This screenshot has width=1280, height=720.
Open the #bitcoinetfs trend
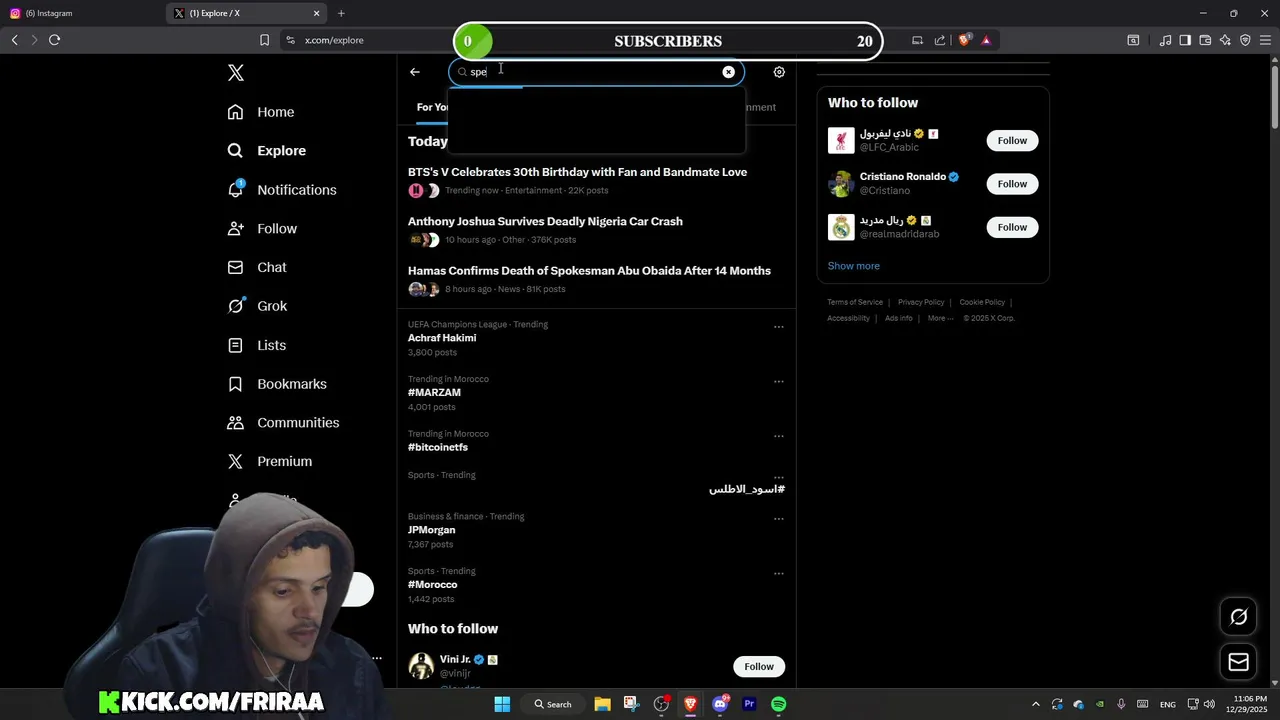(x=438, y=447)
